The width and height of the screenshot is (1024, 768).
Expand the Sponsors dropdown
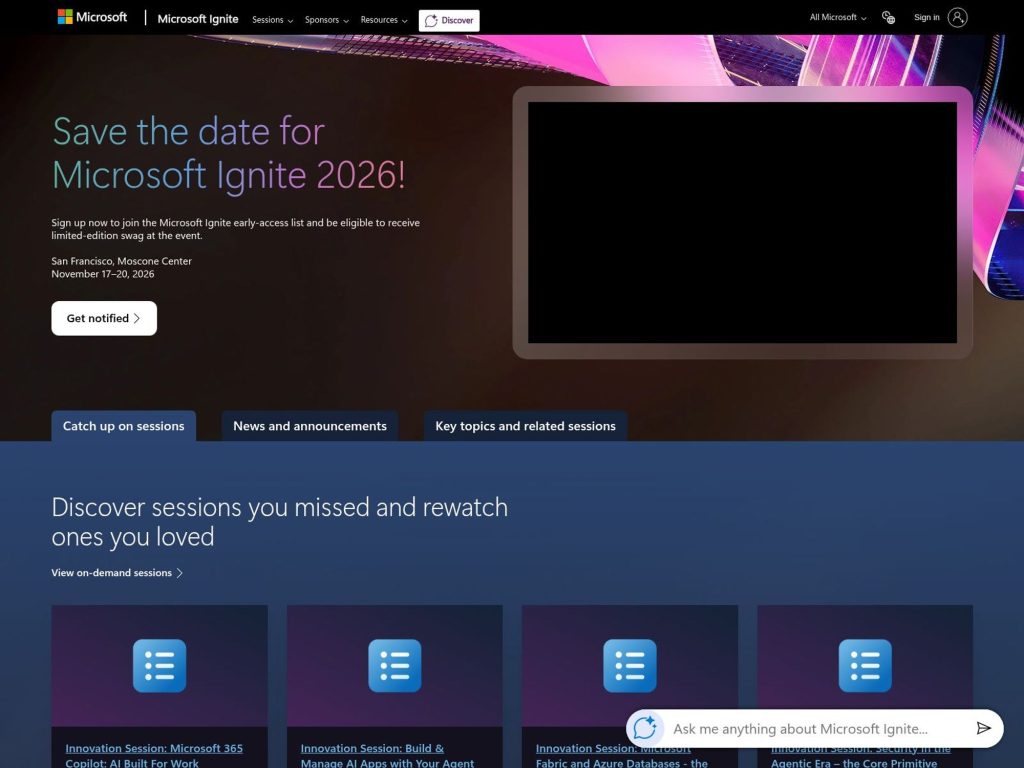pos(325,19)
